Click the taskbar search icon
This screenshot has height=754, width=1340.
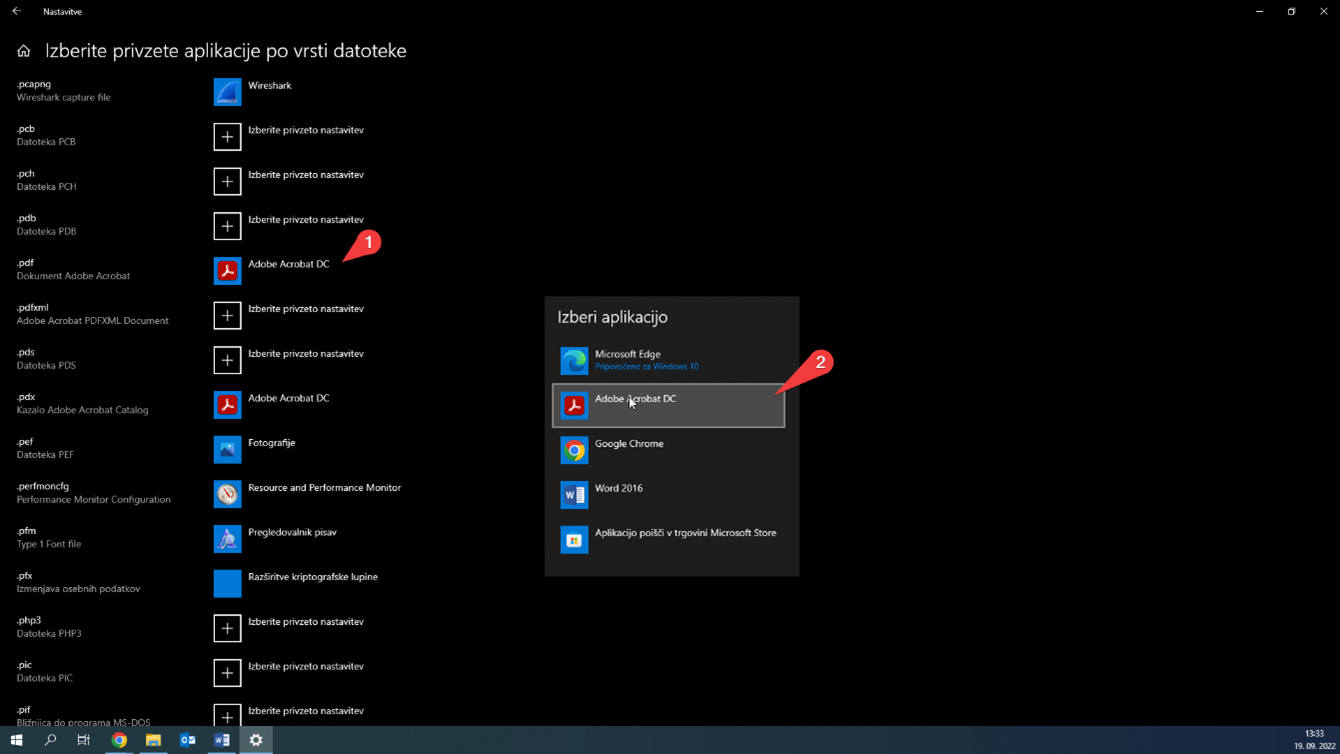(x=50, y=740)
